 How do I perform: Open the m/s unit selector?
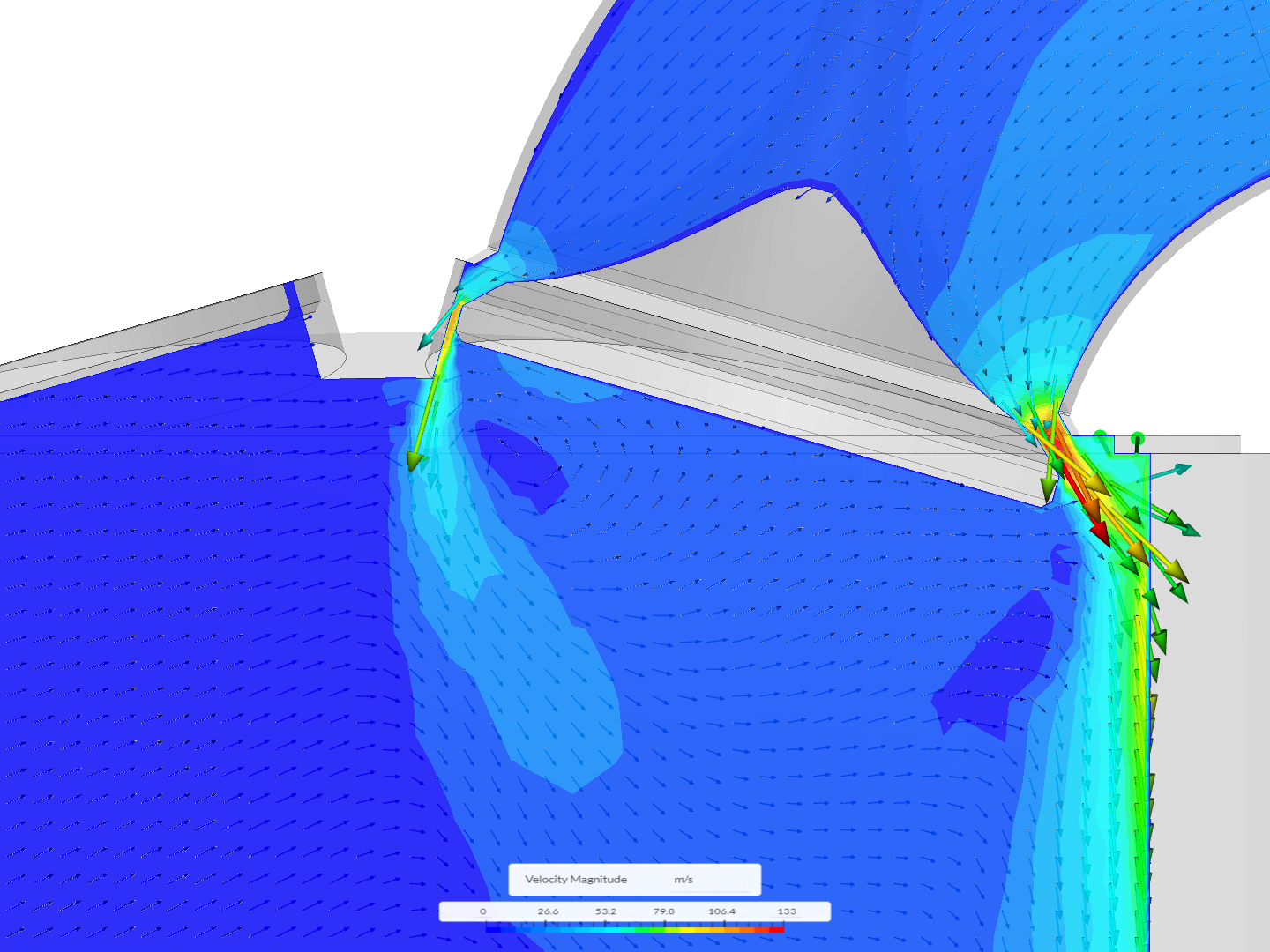pos(684,879)
